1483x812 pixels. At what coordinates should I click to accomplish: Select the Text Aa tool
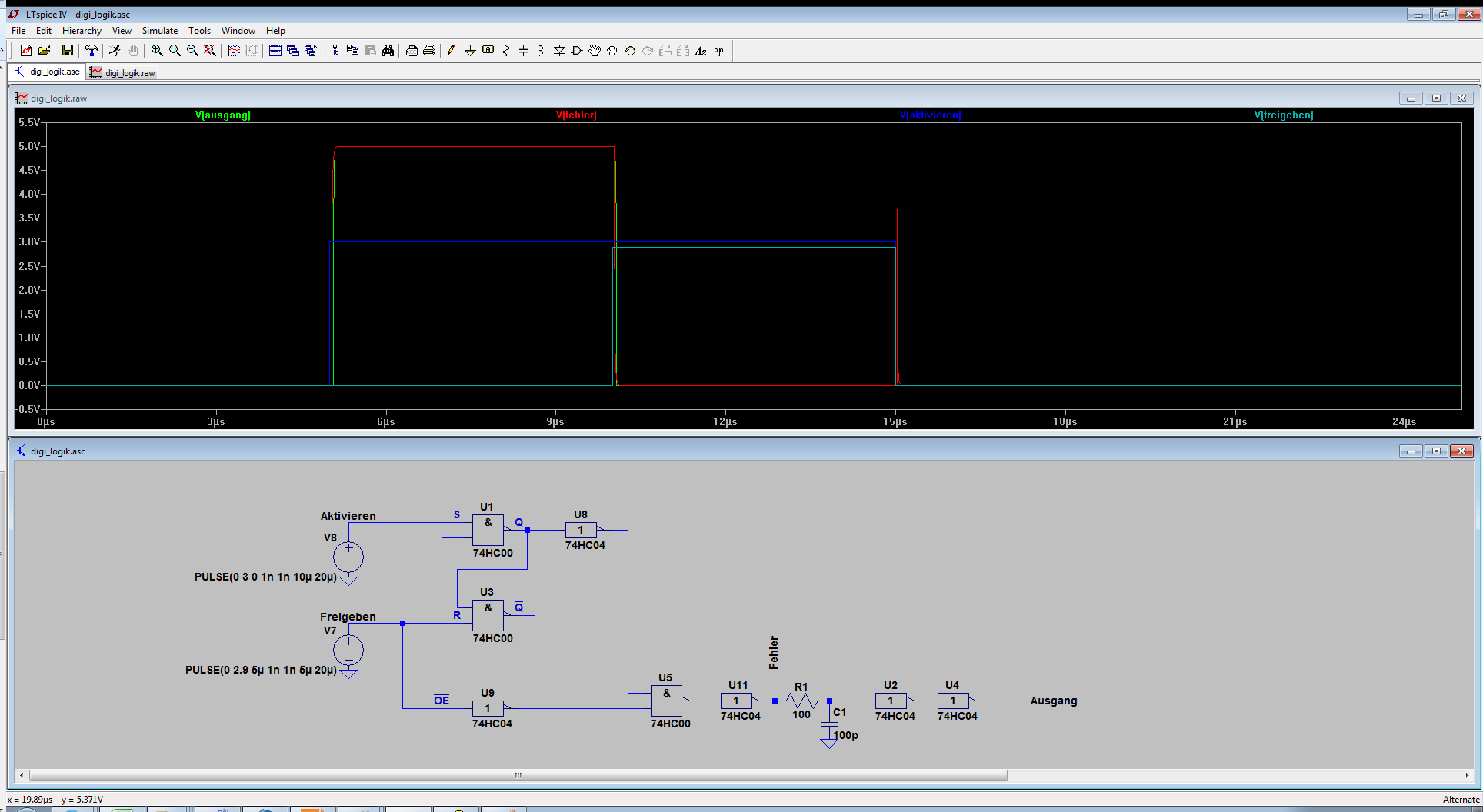pyautogui.click(x=701, y=51)
